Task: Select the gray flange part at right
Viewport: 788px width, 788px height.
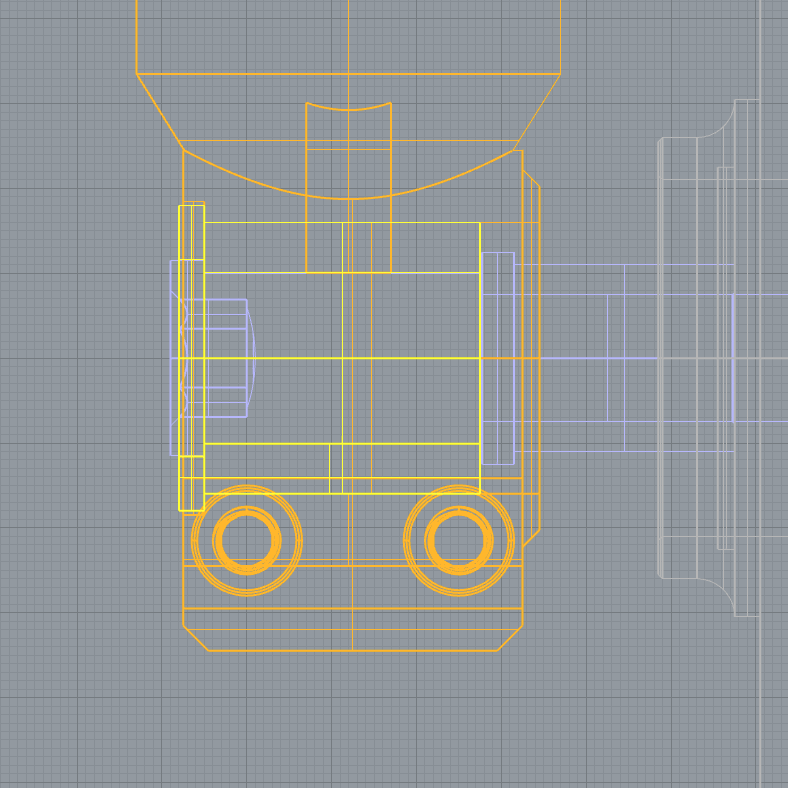Action: [690, 357]
